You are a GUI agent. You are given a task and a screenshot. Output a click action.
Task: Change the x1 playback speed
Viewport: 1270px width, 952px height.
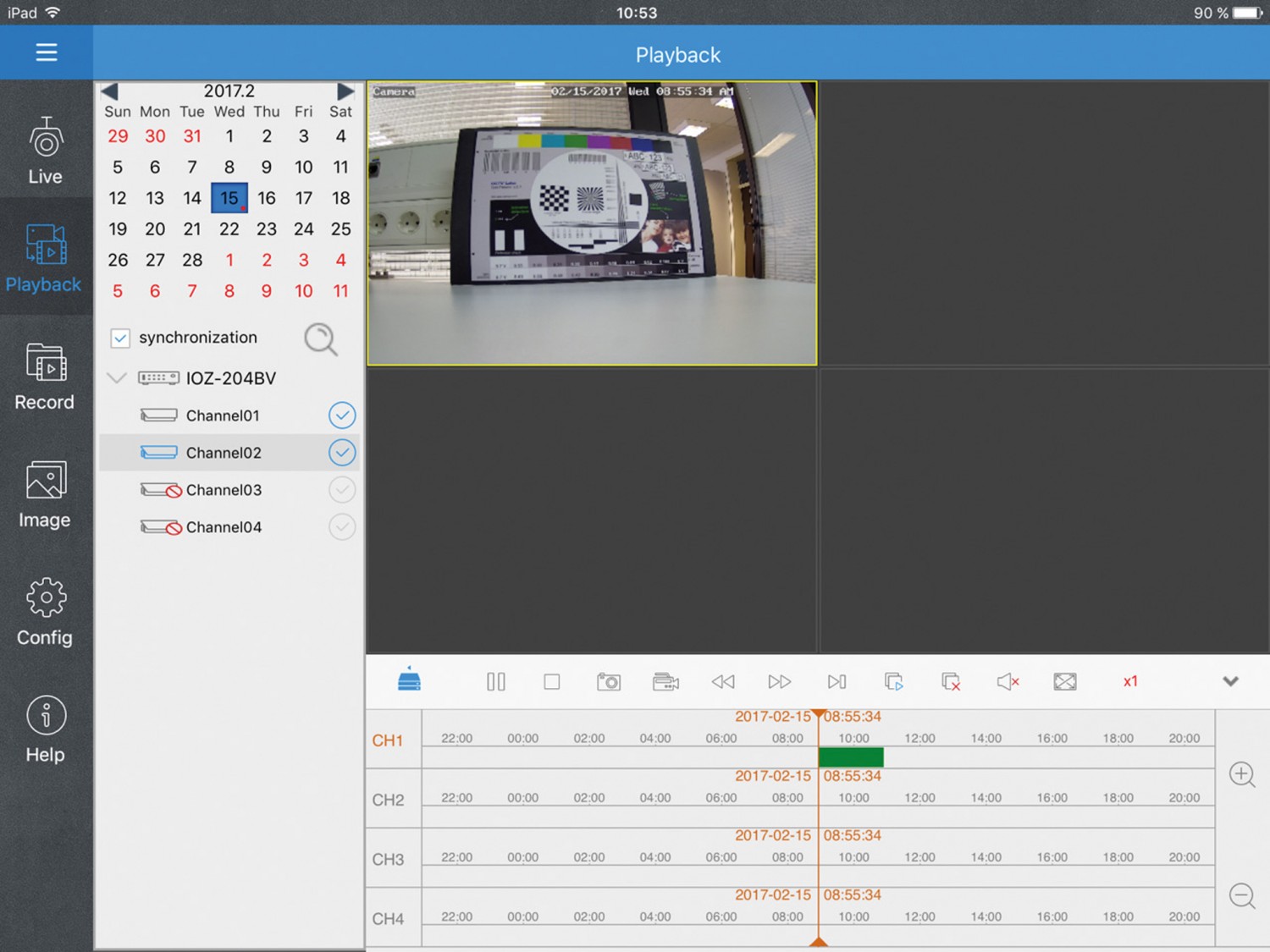coord(1130,681)
